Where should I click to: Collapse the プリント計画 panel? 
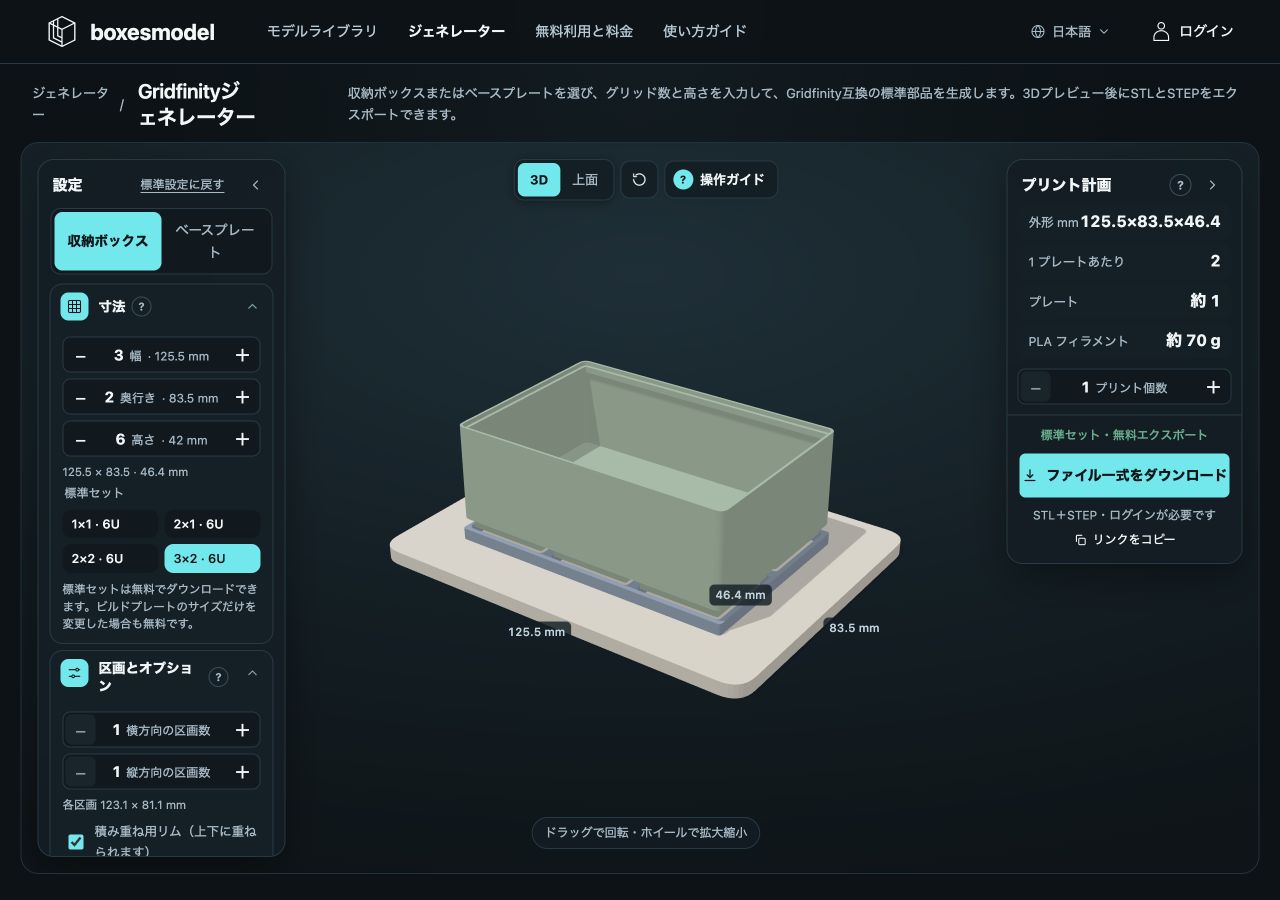(1212, 185)
